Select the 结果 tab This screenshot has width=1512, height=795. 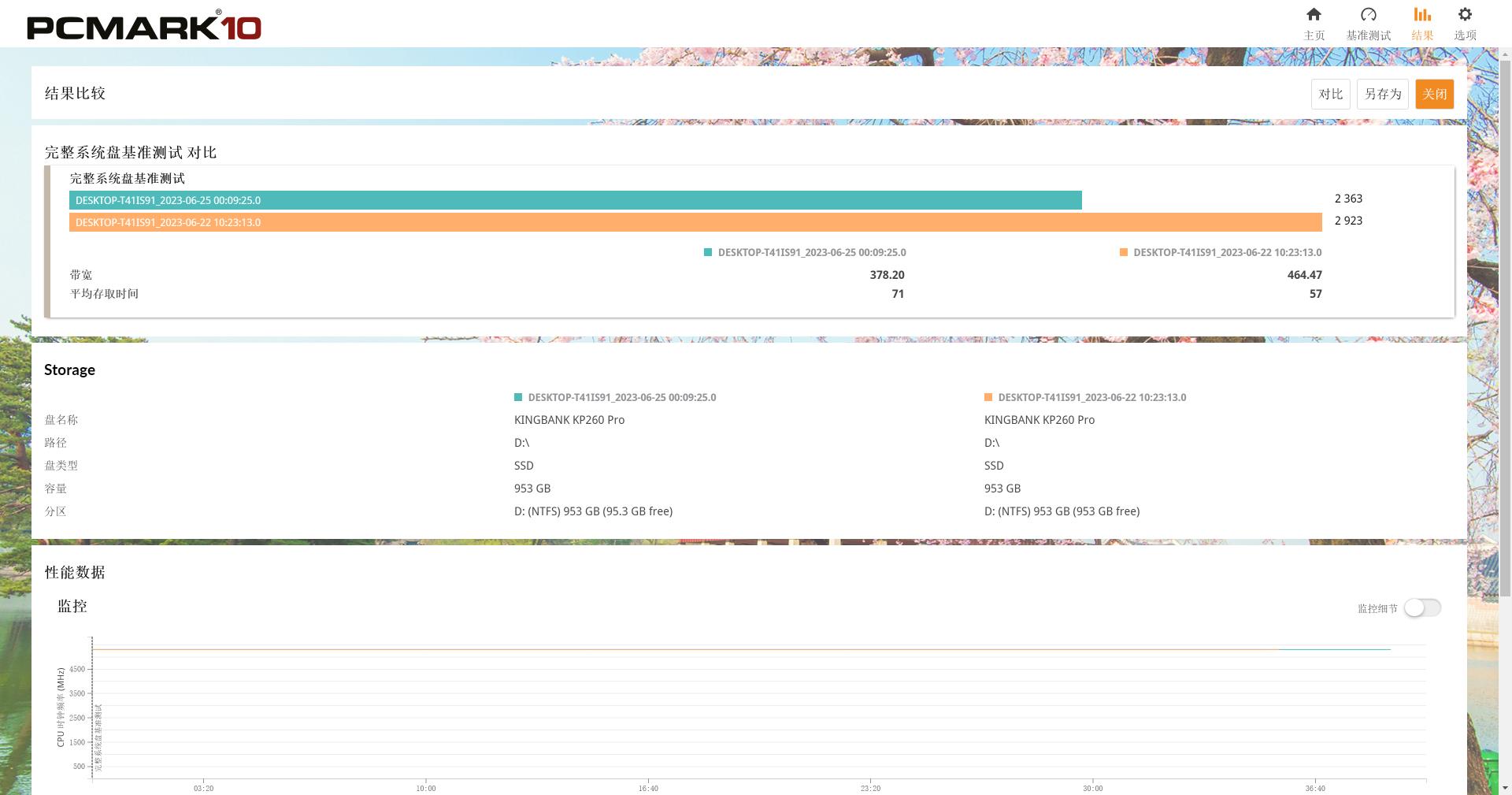1422,35
